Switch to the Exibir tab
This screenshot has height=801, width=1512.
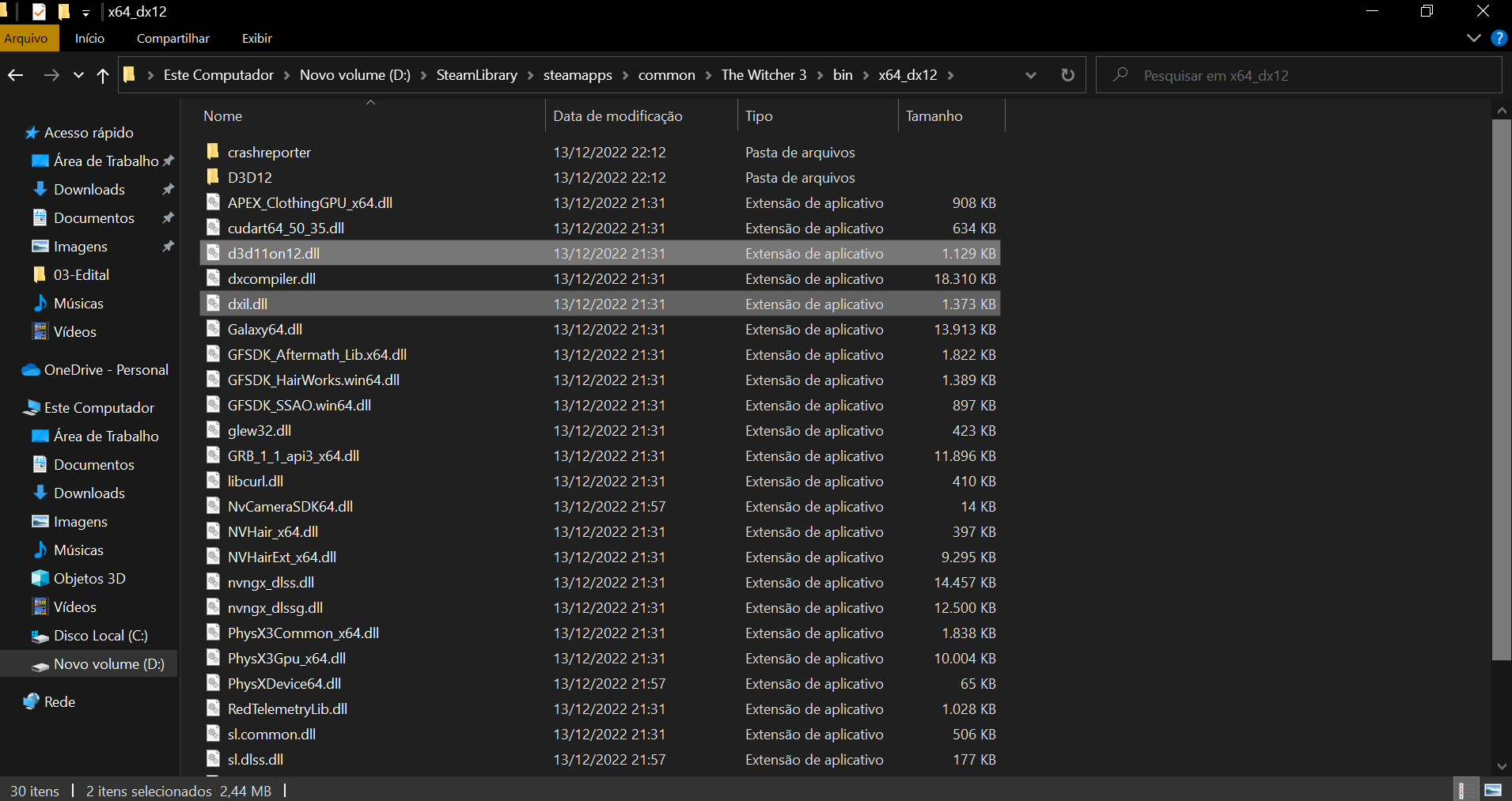[257, 38]
